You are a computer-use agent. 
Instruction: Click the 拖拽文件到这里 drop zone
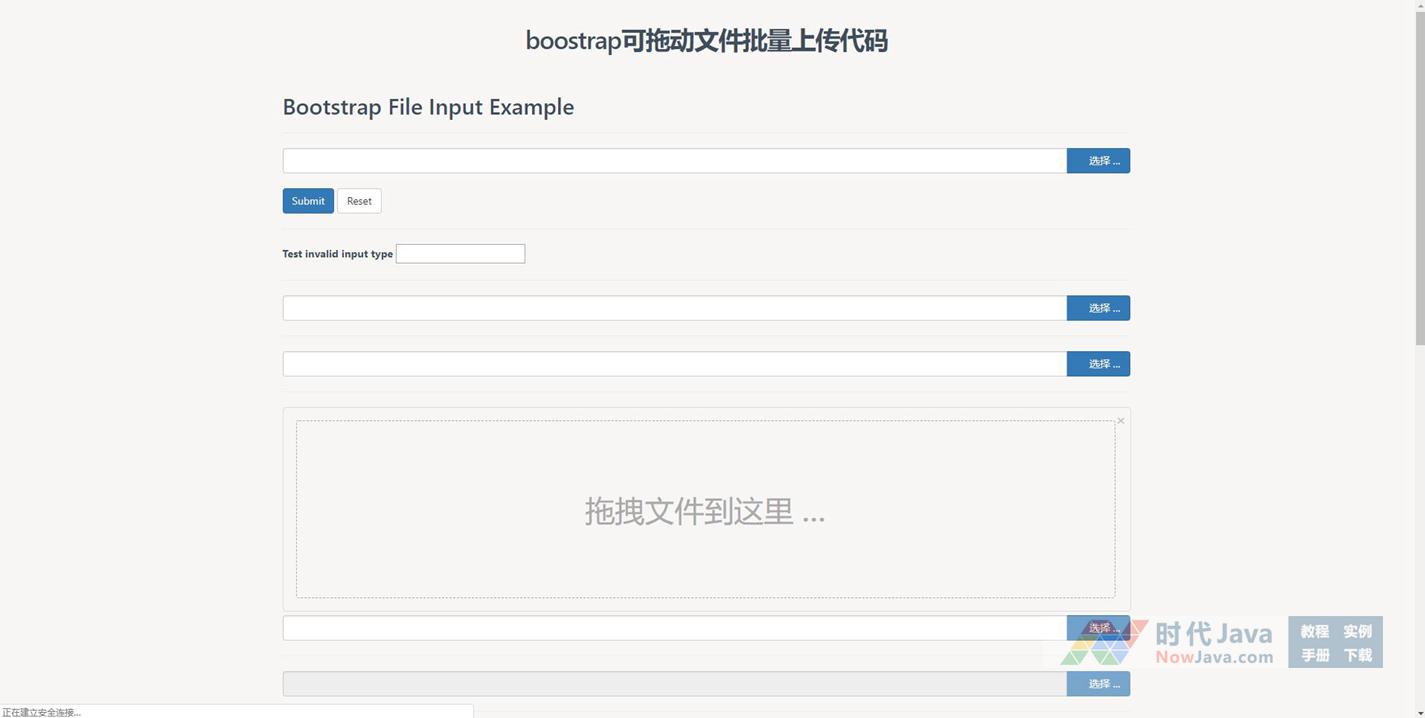(705, 510)
